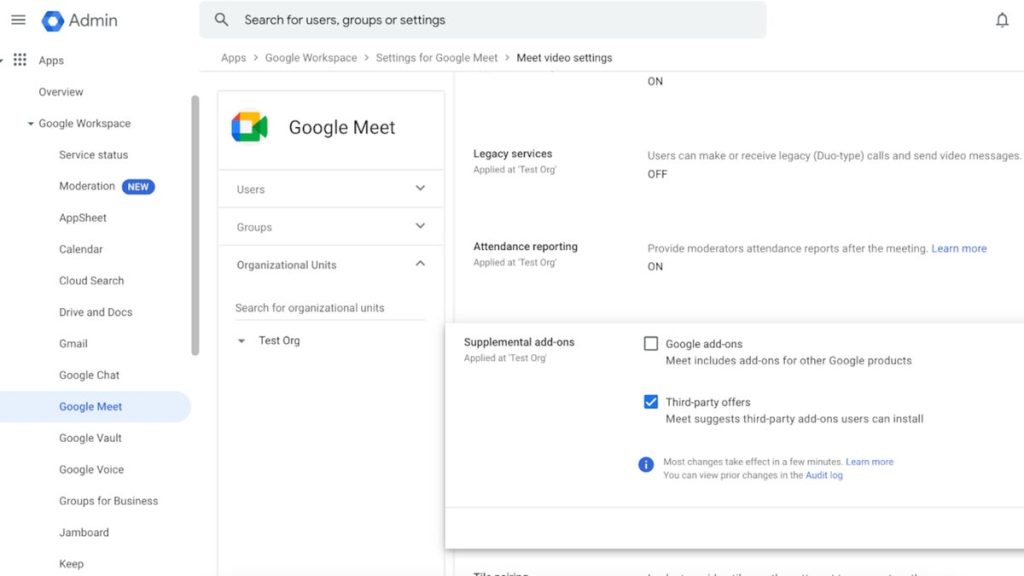Screen dimensions: 1024x576
Task: Collapse Google Workspace in the sidebar
Action: [x=31, y=124]
